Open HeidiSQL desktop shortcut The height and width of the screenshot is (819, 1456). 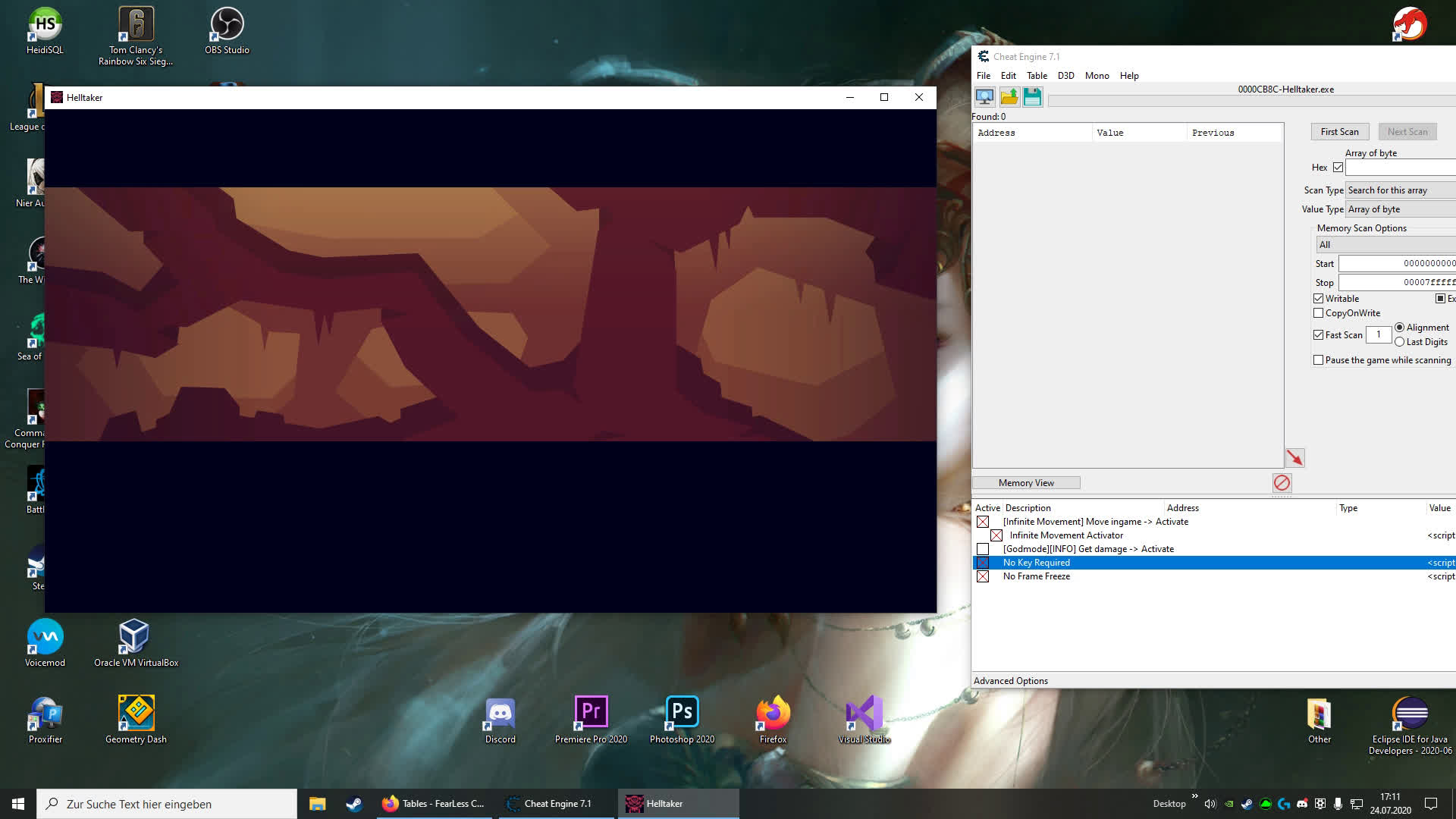click(45, 31)
